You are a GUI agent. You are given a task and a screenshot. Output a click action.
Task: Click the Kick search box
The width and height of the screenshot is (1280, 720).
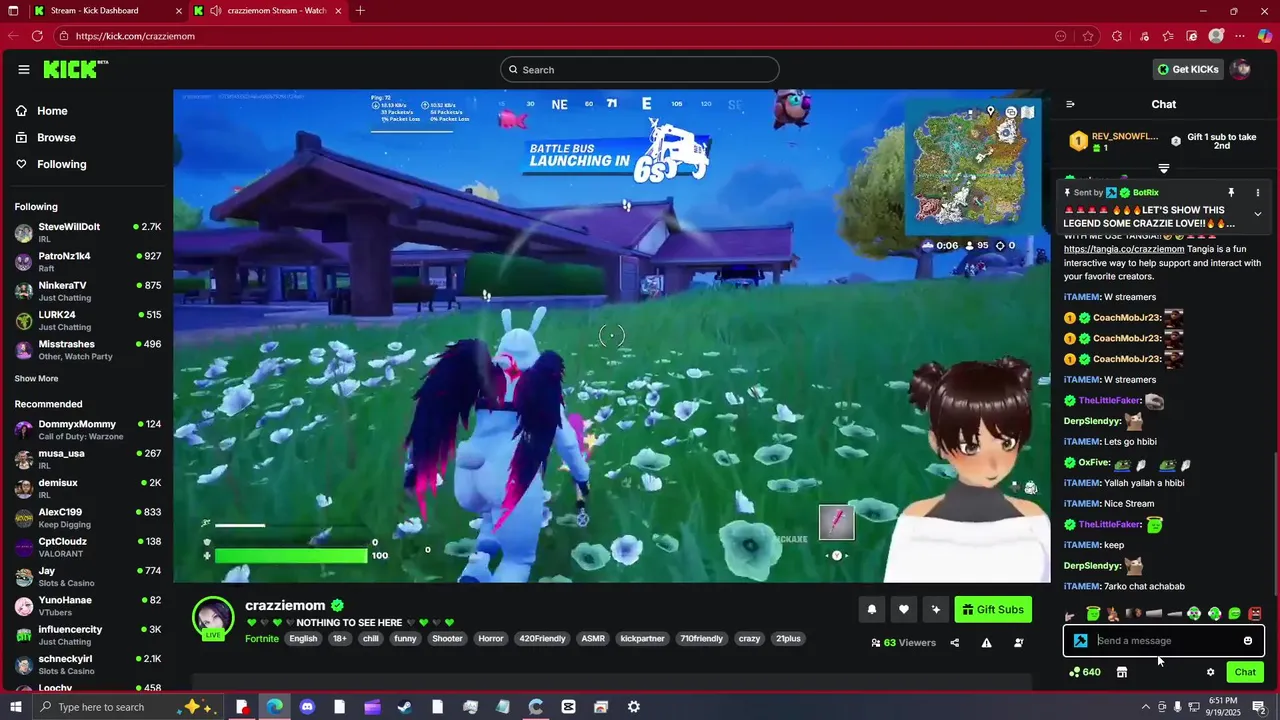click(640, 69)
